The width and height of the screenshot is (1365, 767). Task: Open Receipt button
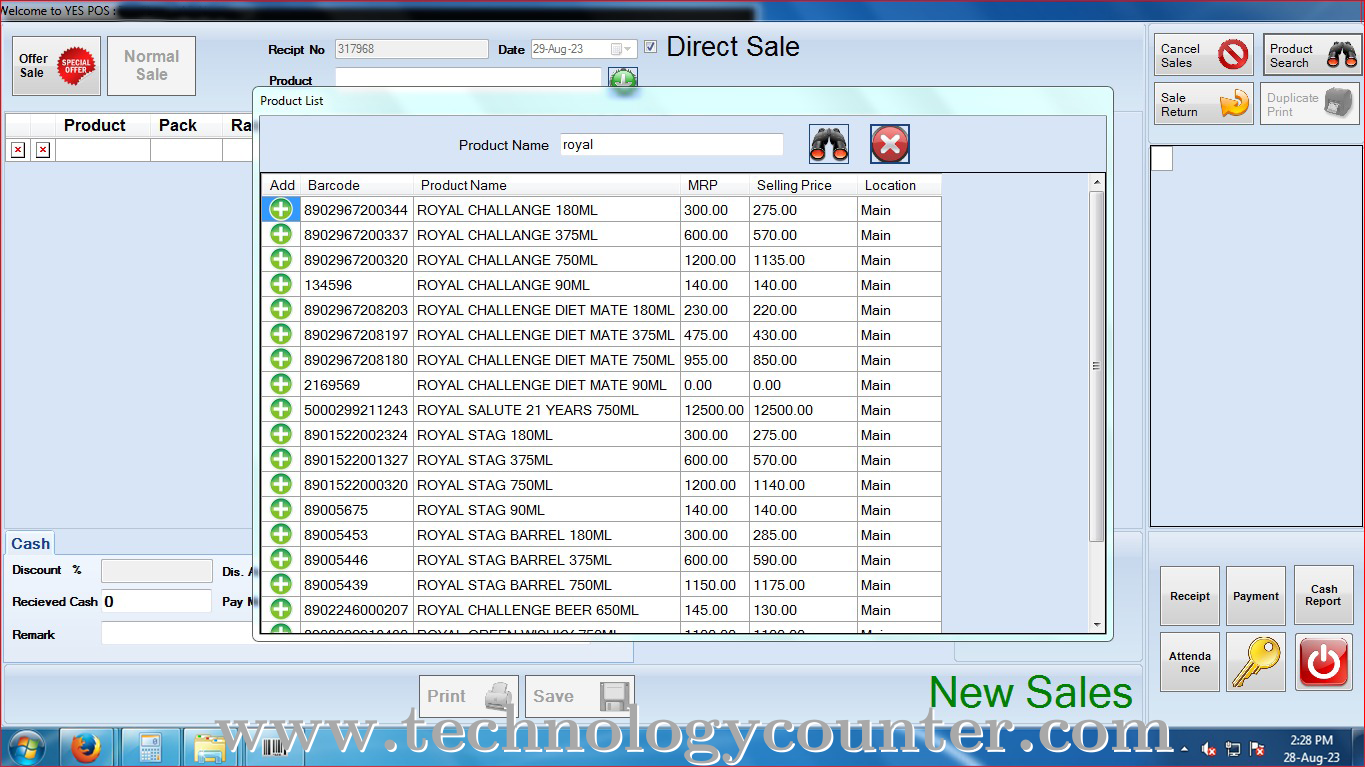coord(1190,596)
